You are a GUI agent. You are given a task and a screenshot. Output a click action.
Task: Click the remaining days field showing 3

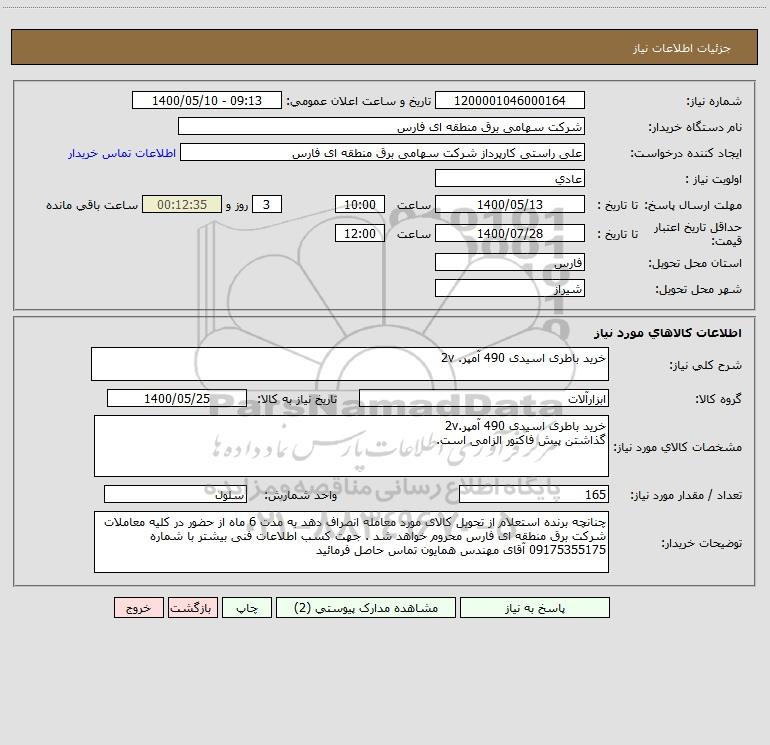pyautogui.click(x=267, y=204)
